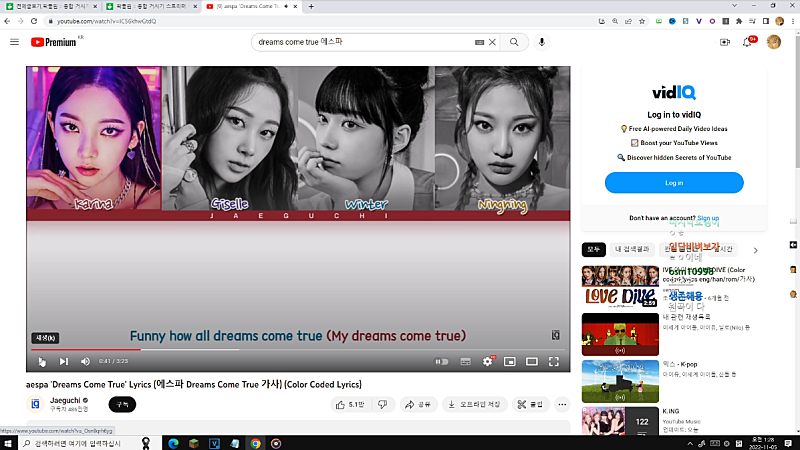Screen dimensions: 800x450
Task: Click the K.ING playlist title
Action: pos(671,411)
